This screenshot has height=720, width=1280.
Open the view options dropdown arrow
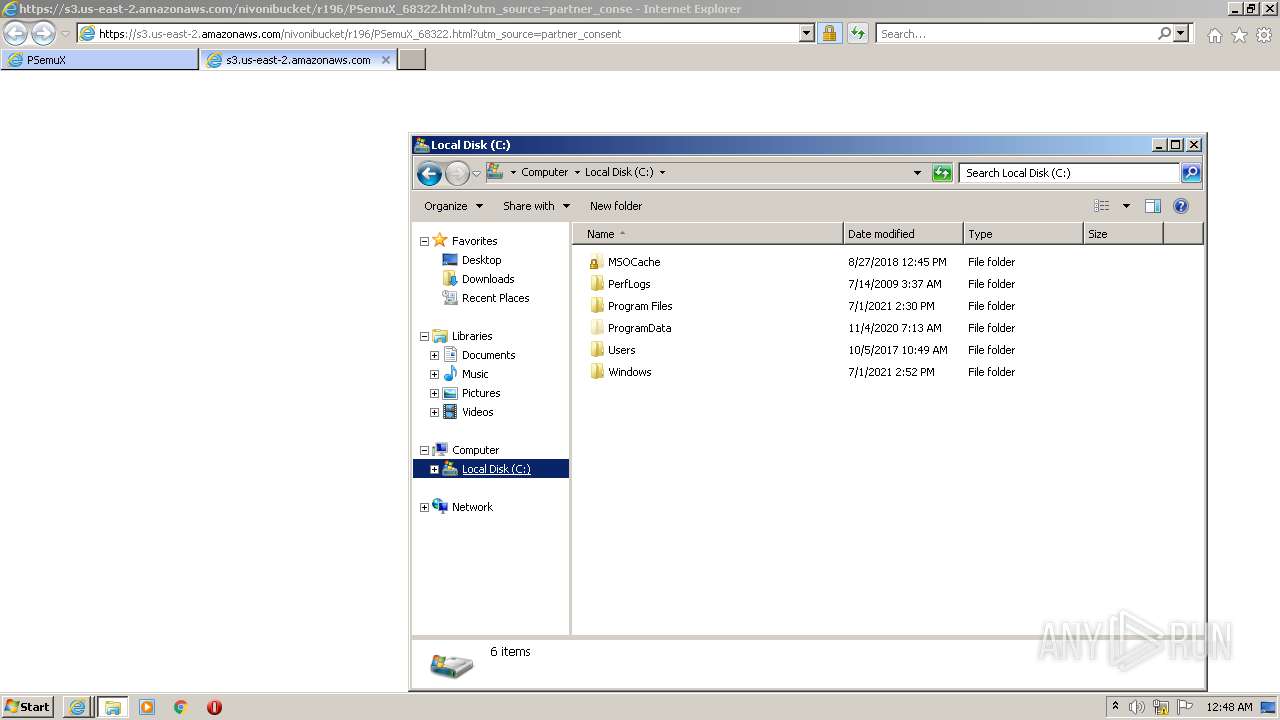pos(1126,206)
